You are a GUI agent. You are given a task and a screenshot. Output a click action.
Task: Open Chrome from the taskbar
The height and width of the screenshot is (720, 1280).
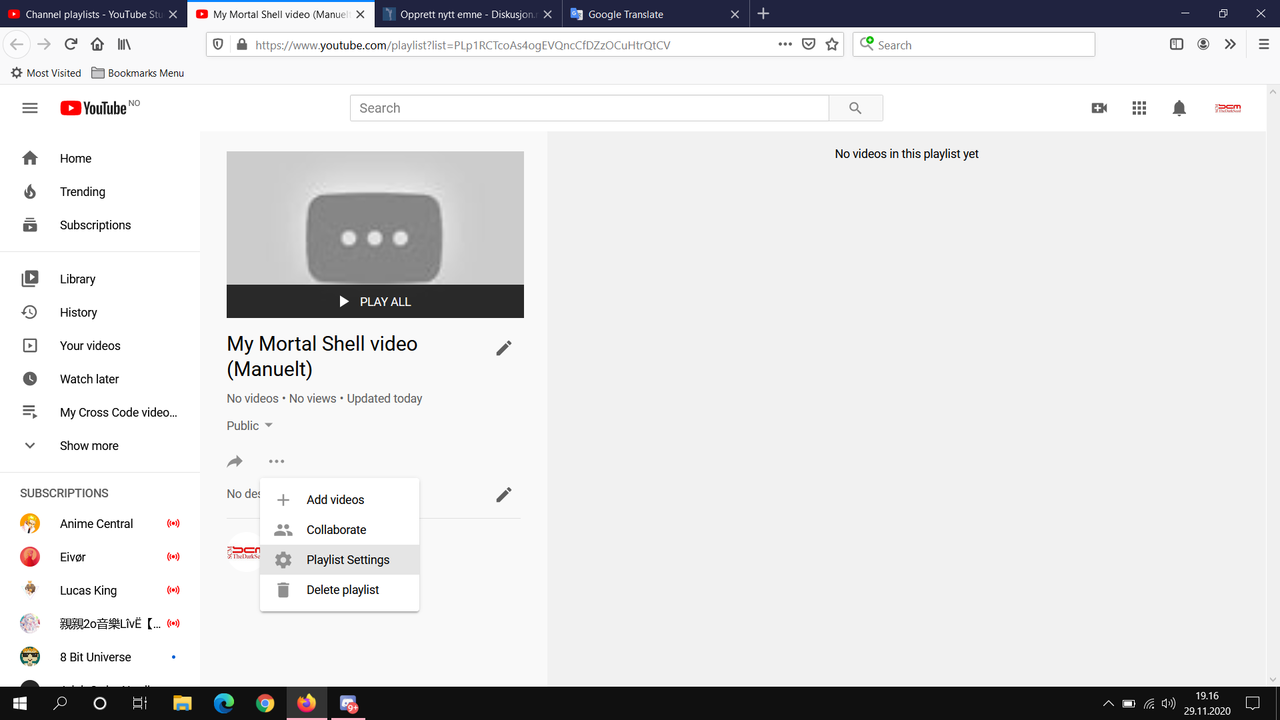(x=264, y=703)
